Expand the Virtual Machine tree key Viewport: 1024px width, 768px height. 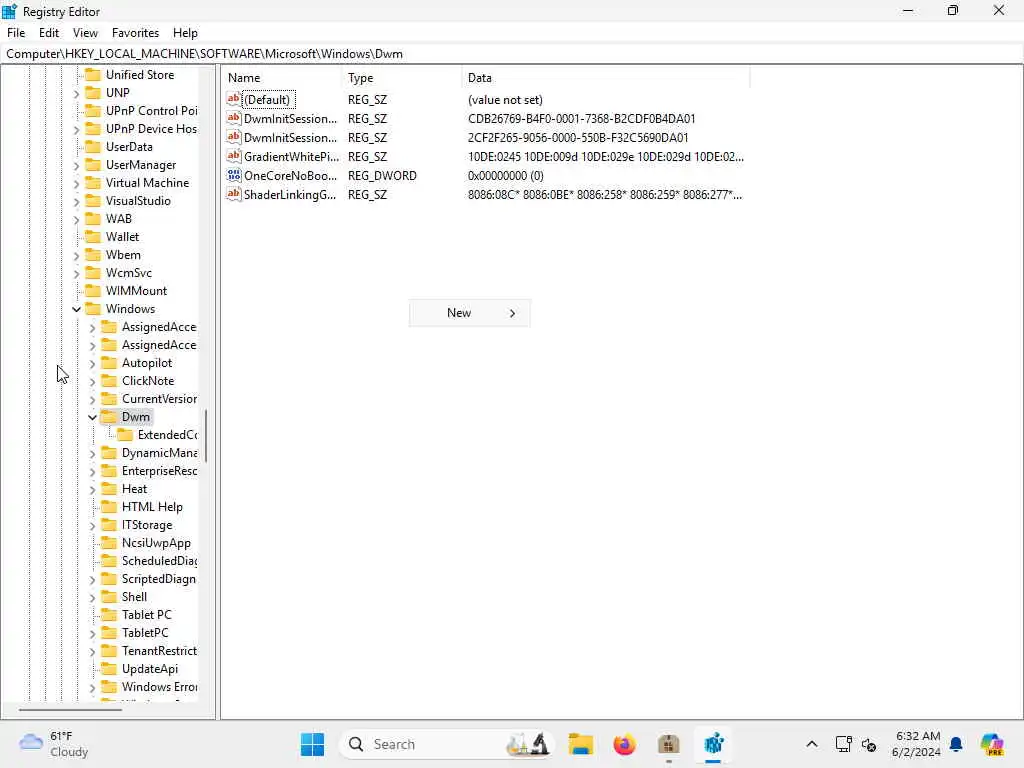point(76,184)
